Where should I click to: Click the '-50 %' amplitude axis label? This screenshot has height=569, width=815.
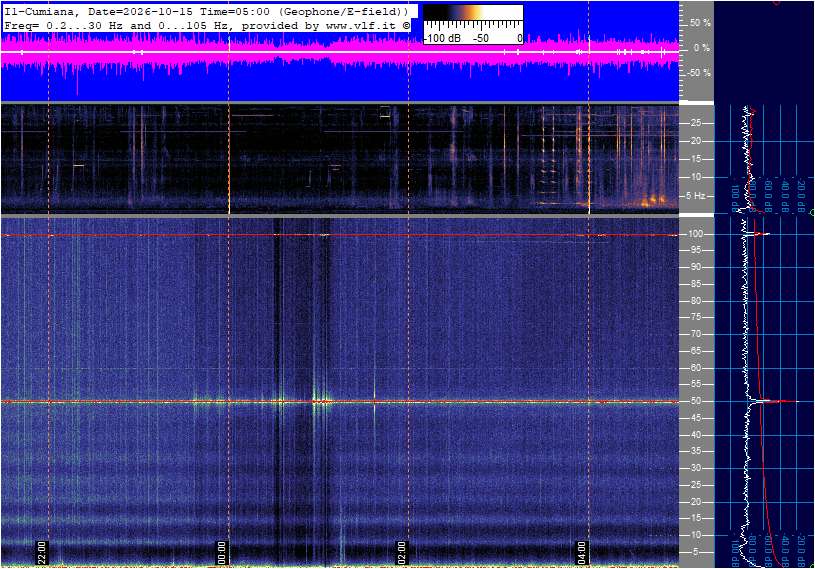pyautogui.click(x=699, y=73)
